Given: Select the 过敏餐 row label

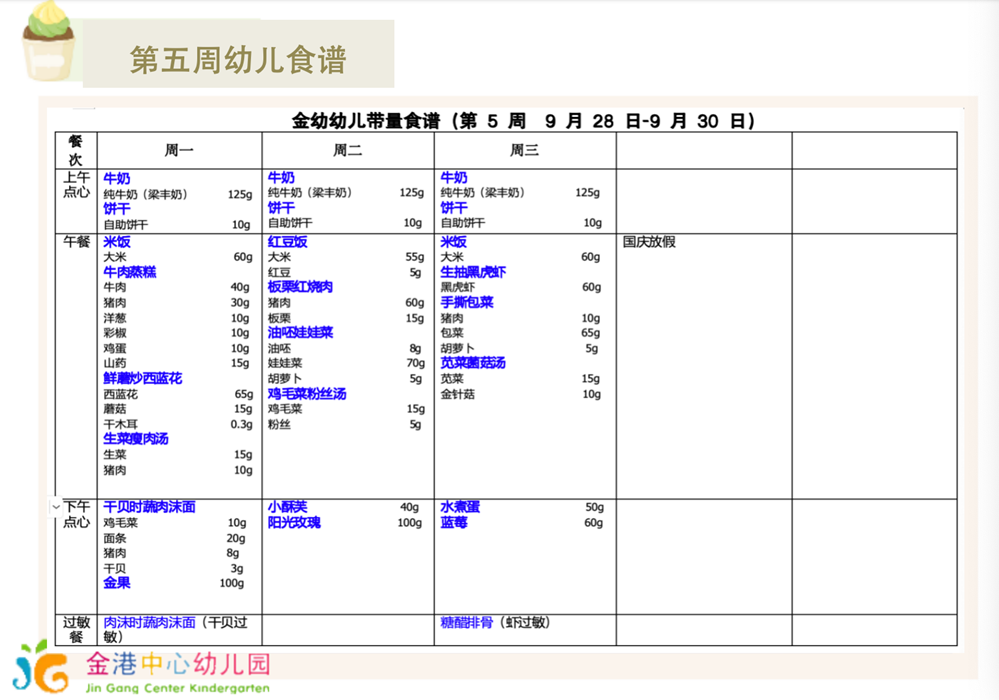Looking at the screenshot, I should [76, 629].
